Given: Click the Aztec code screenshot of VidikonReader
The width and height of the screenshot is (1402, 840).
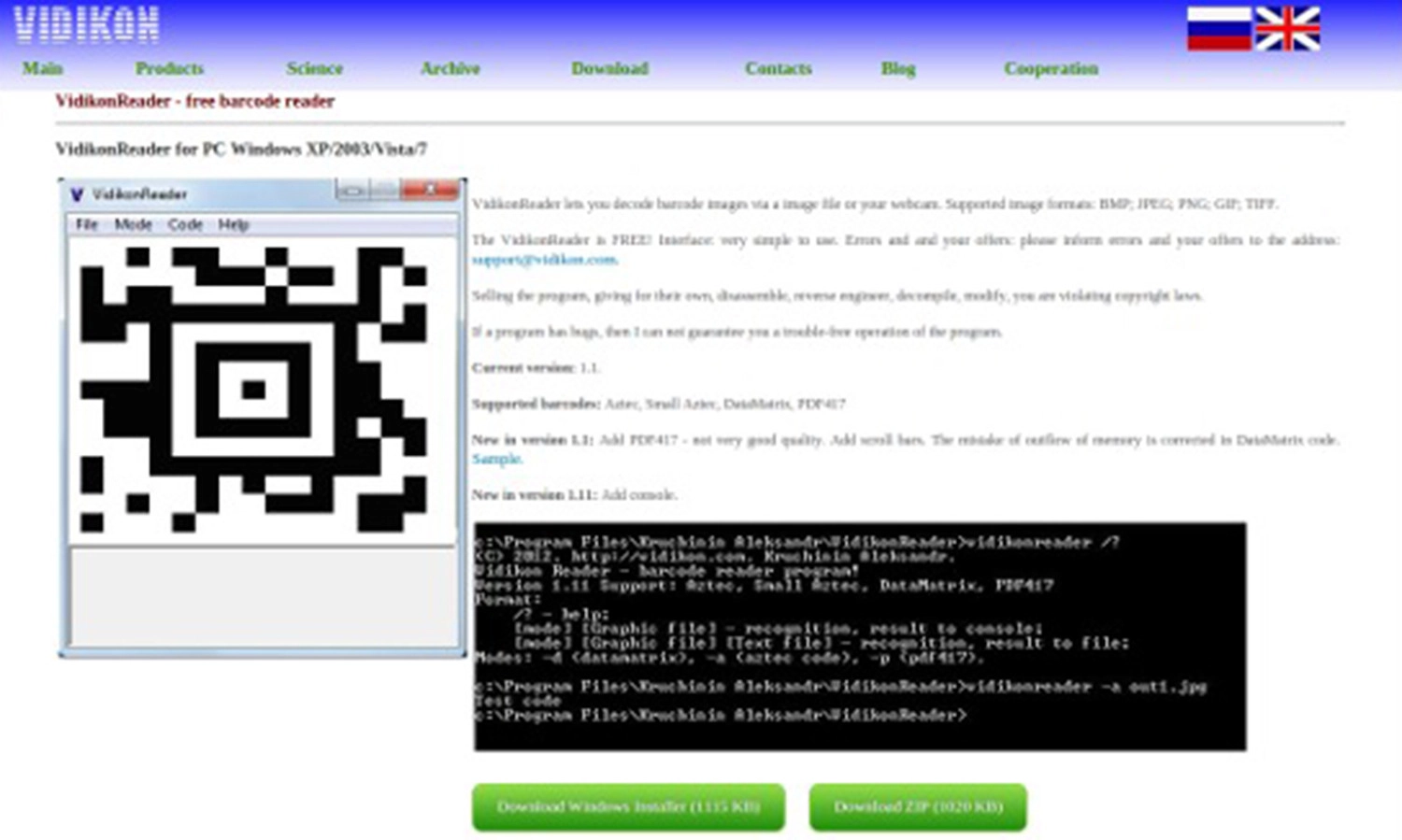Looking at the screenshot, I should point(263,418).
